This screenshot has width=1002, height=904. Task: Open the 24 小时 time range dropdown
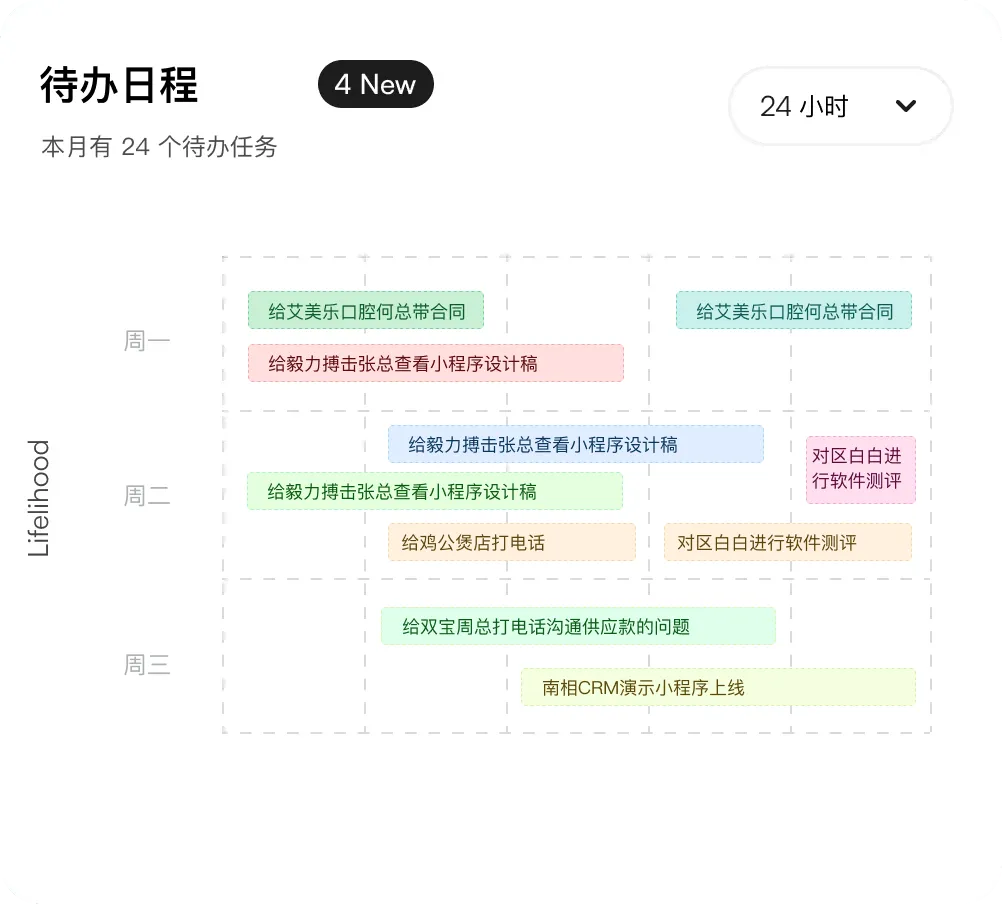click(x=840, y=106)
